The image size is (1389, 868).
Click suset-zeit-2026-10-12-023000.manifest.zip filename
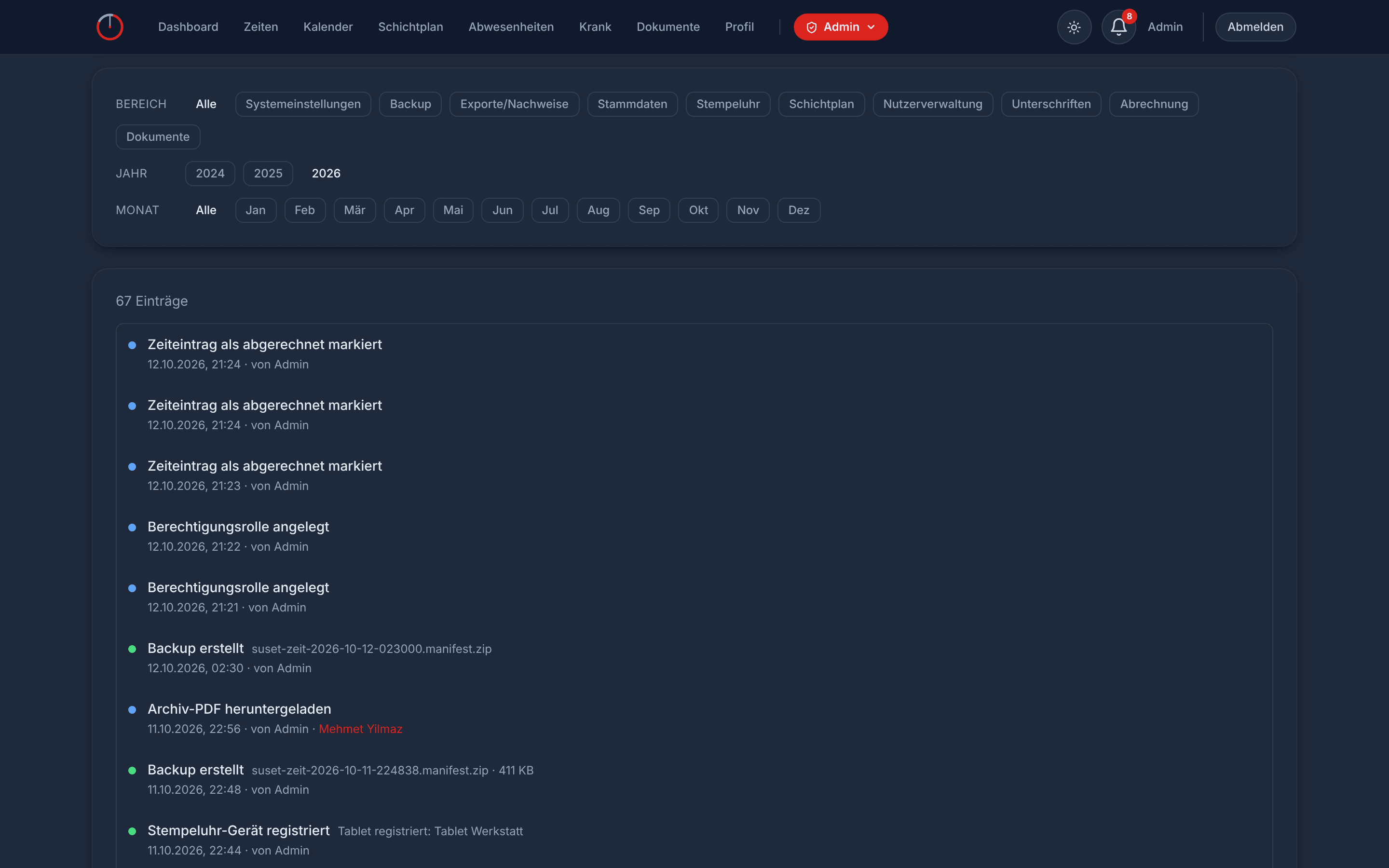(371, 649)
